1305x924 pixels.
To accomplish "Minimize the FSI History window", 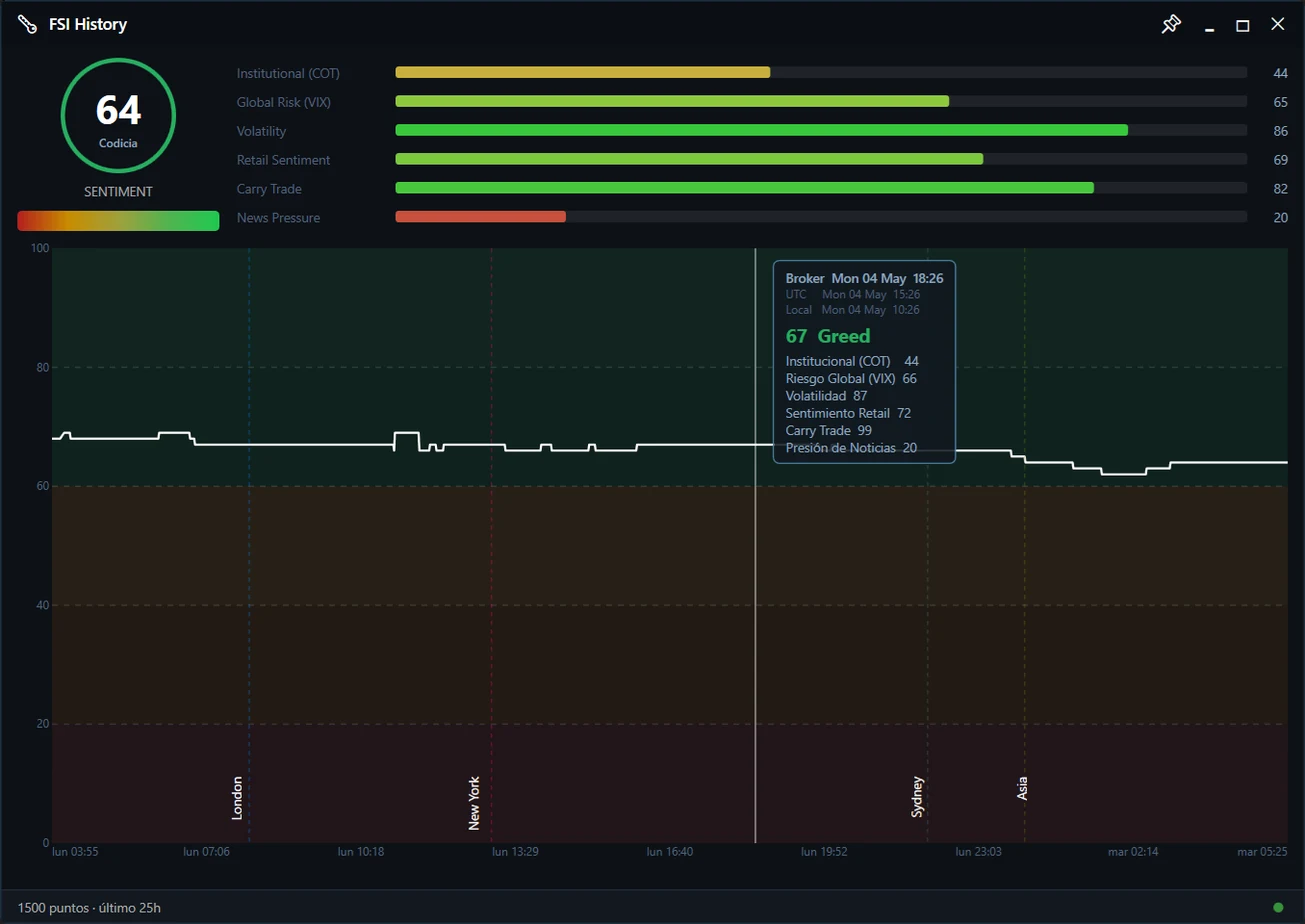I will coord(1209,25).
